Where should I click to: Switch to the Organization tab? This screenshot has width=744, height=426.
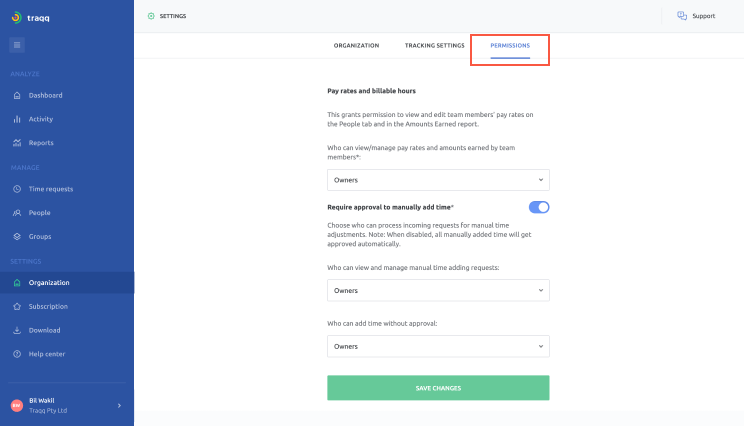click(x=356, y=46)
